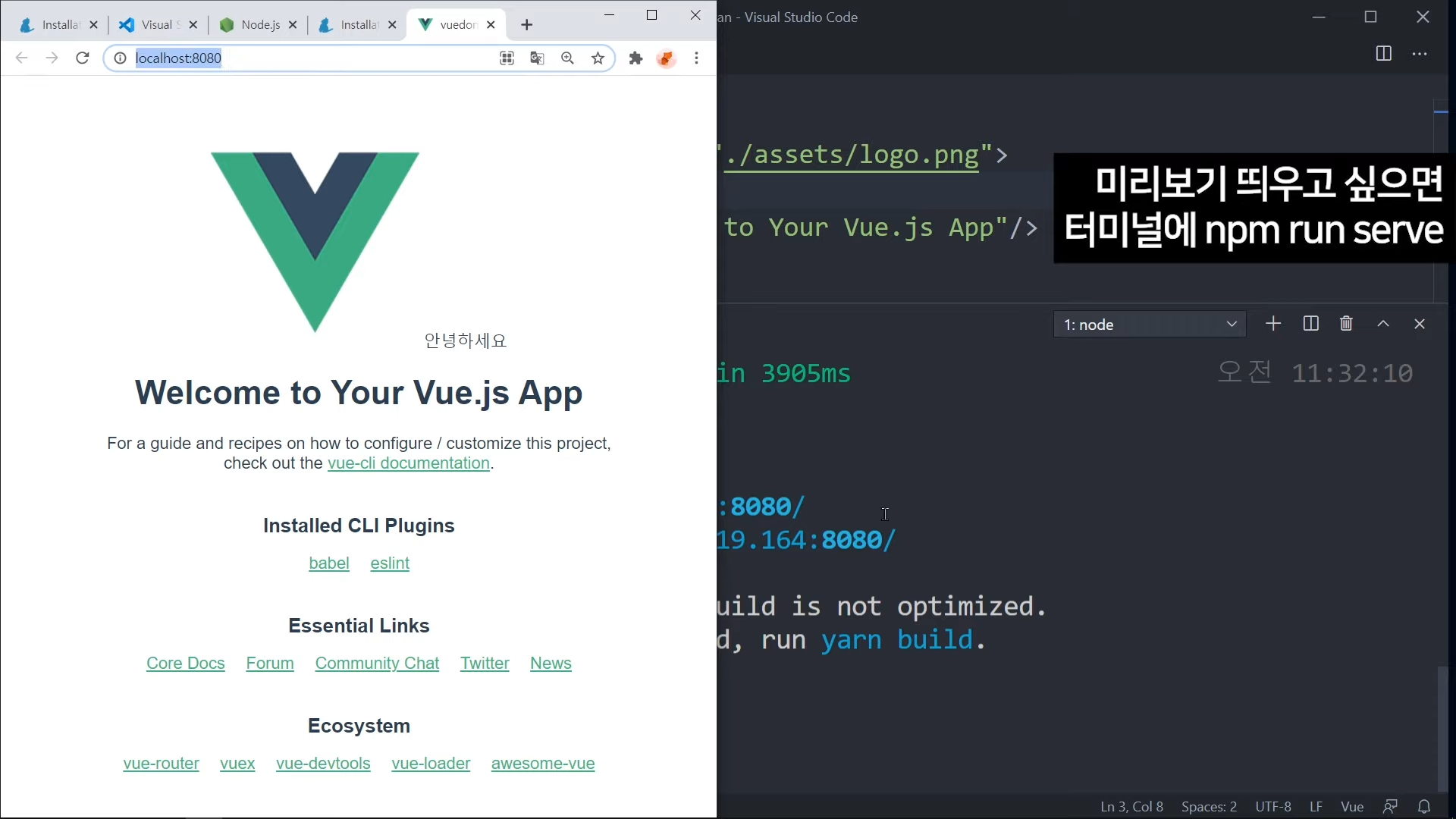Open the Community Chat link
Image resolution: width=1456 pixels, height=819 pixels.
pos(377,664)
